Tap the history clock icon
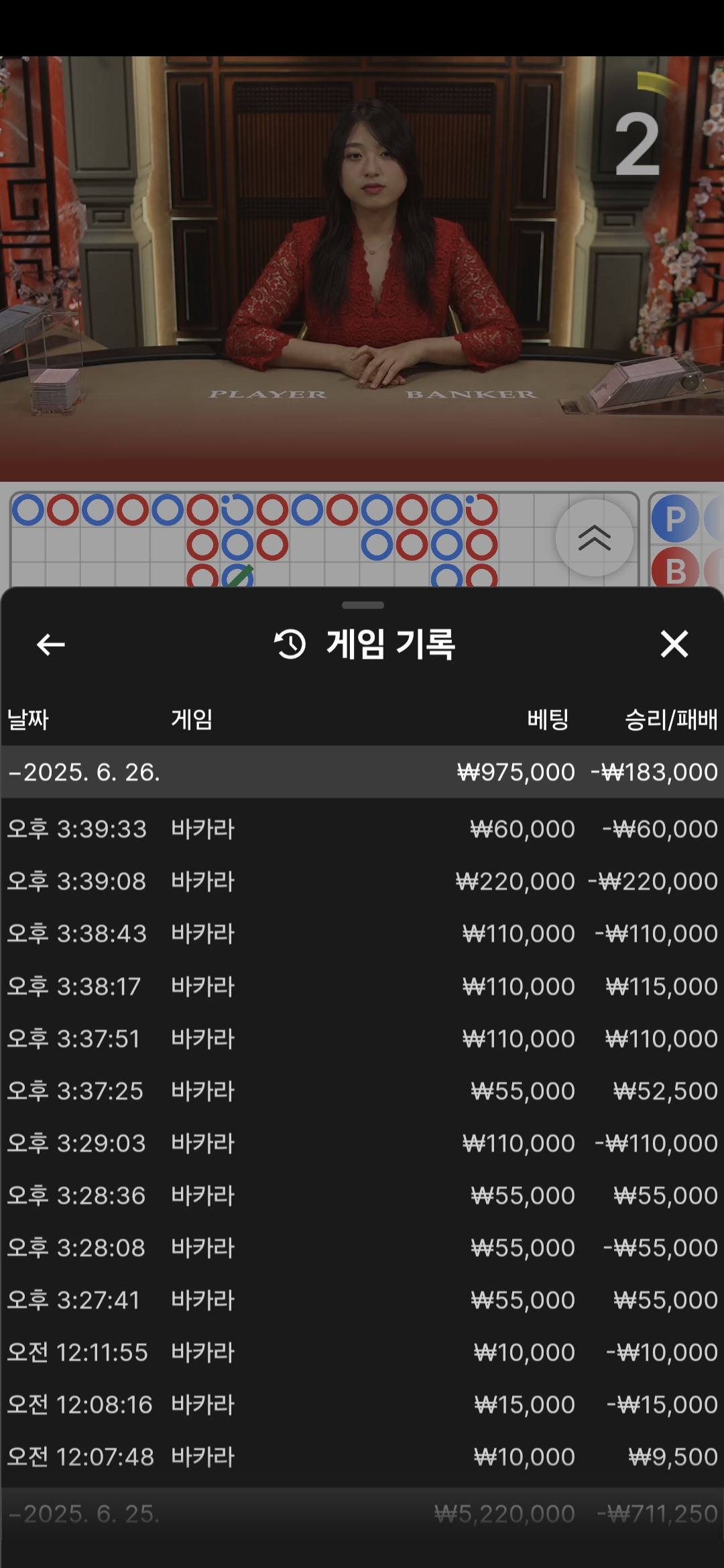This screenshot has height=1568, width=724. click(290, 645)
